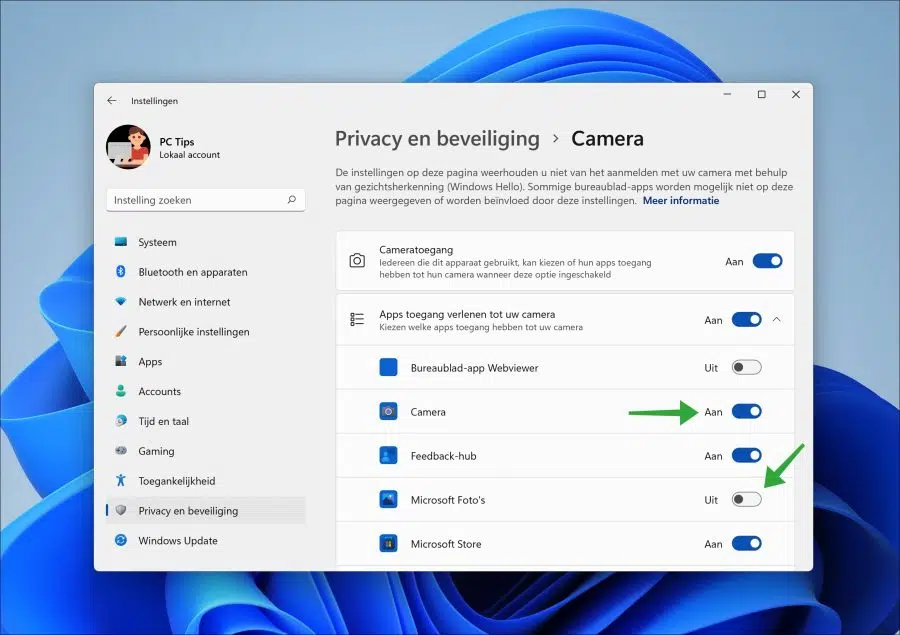Disable Microsoft Store camera access
This screenshot has height=635, width=900.
pos(747,544)
